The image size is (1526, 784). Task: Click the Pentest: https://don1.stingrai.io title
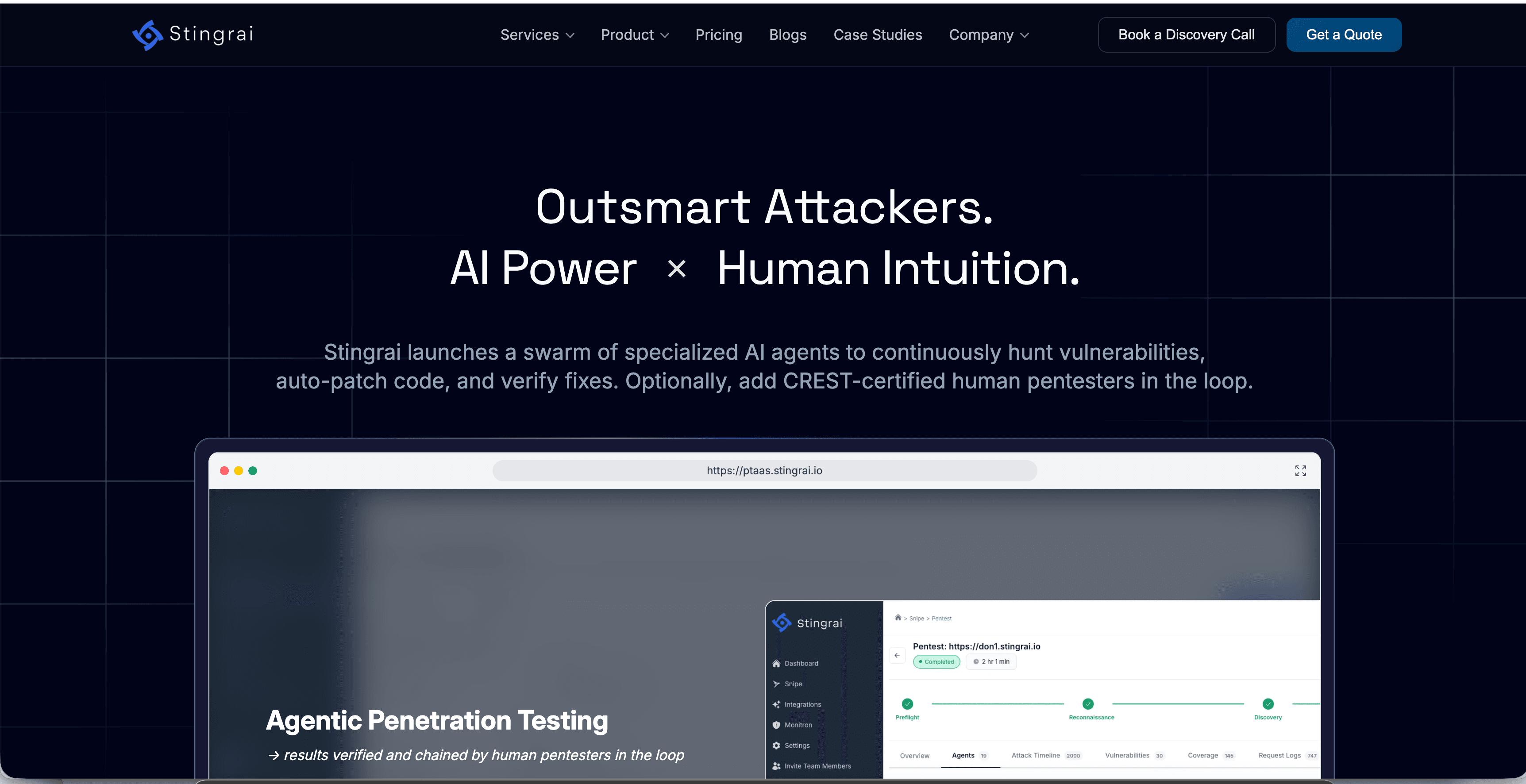[x=976, y=646]
